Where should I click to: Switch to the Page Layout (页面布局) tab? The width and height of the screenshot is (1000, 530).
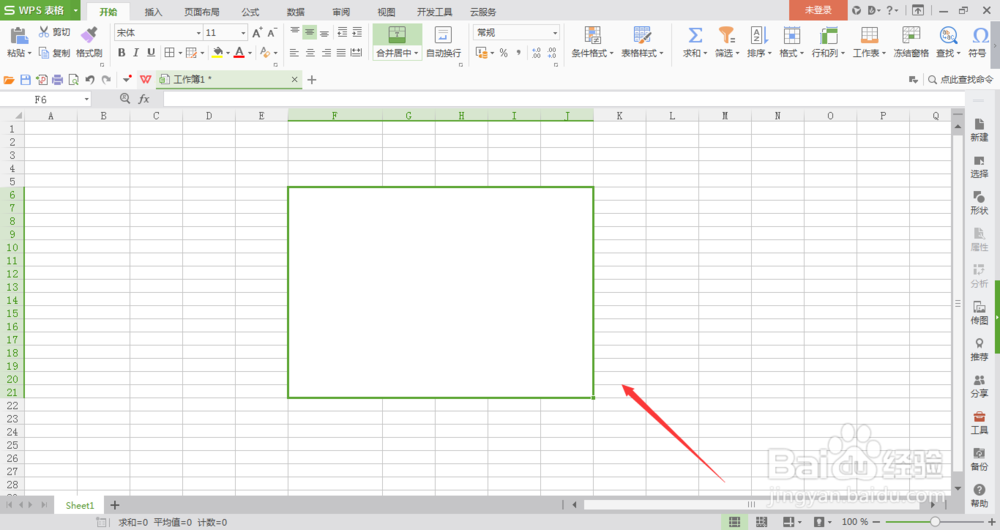202,11
